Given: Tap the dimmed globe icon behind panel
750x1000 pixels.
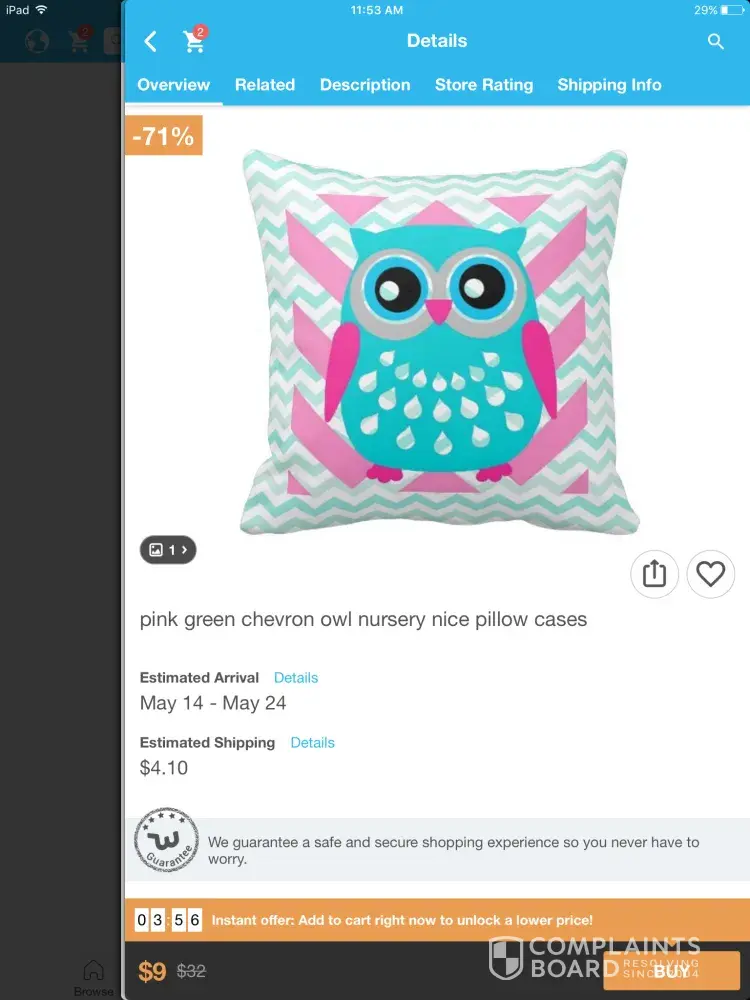Looking at the screenshot, I should tap(37, 41).
